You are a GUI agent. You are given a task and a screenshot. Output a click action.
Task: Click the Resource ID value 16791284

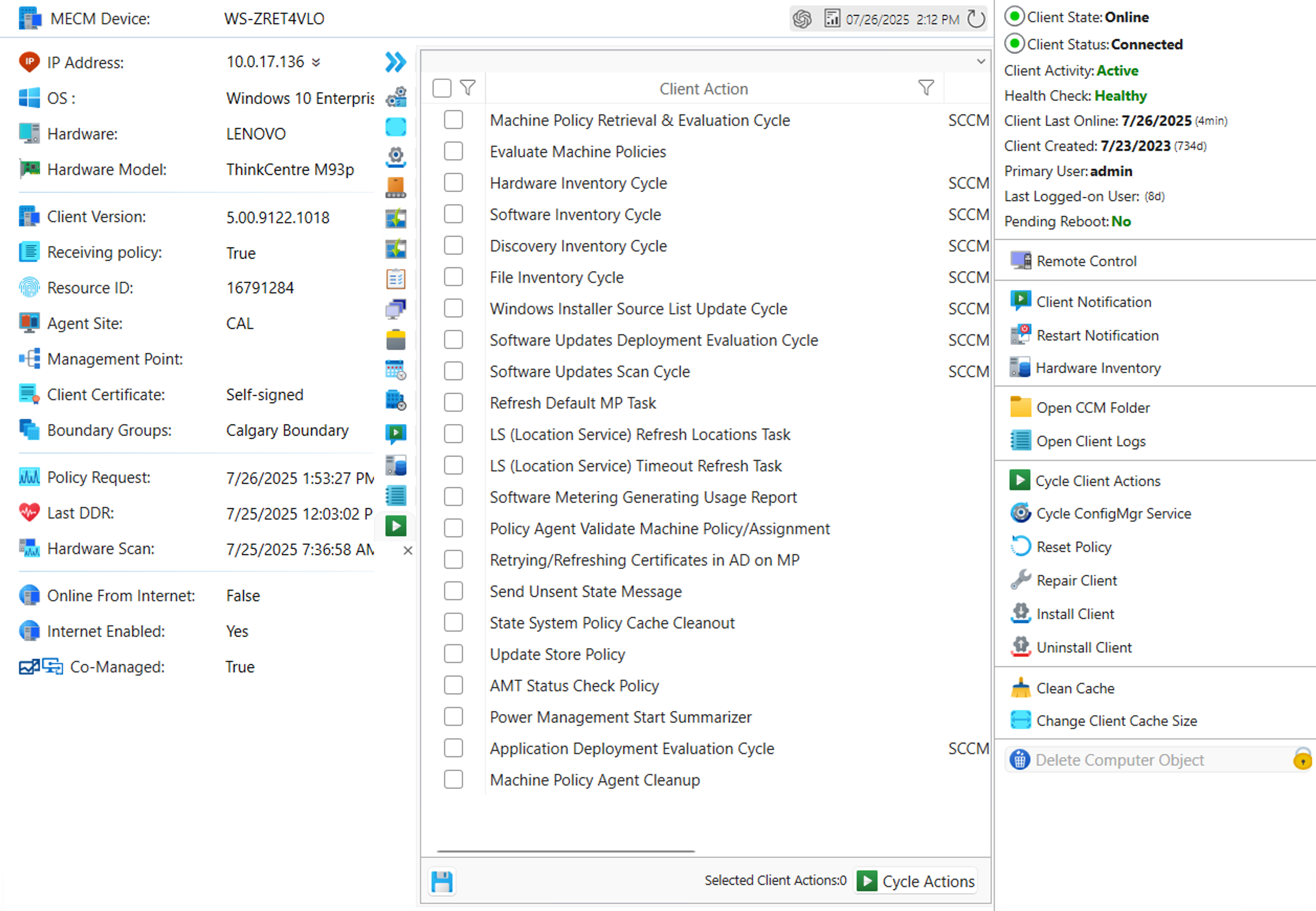pyautogui.click(x=260, y=288)
